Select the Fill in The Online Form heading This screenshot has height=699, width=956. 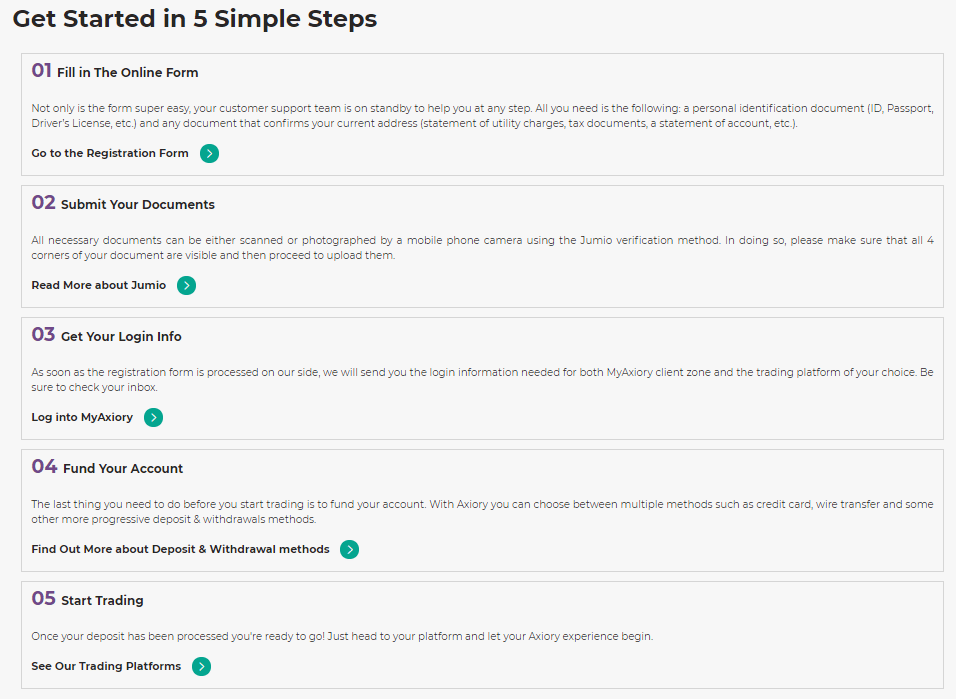click(x=127, y=73)
